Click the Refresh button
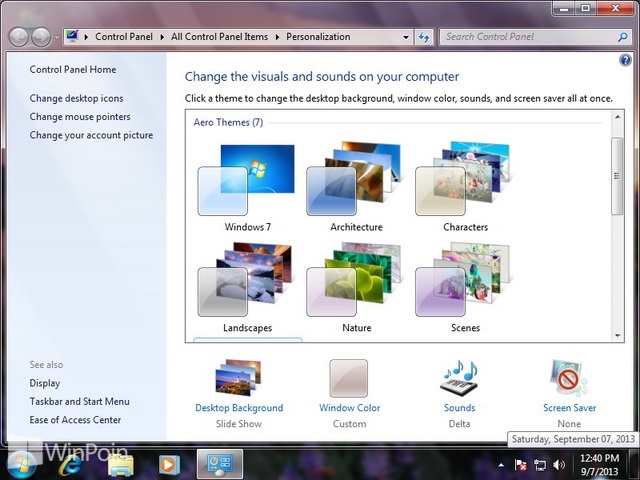Viewport: 640px width, 480px height. 424,37
